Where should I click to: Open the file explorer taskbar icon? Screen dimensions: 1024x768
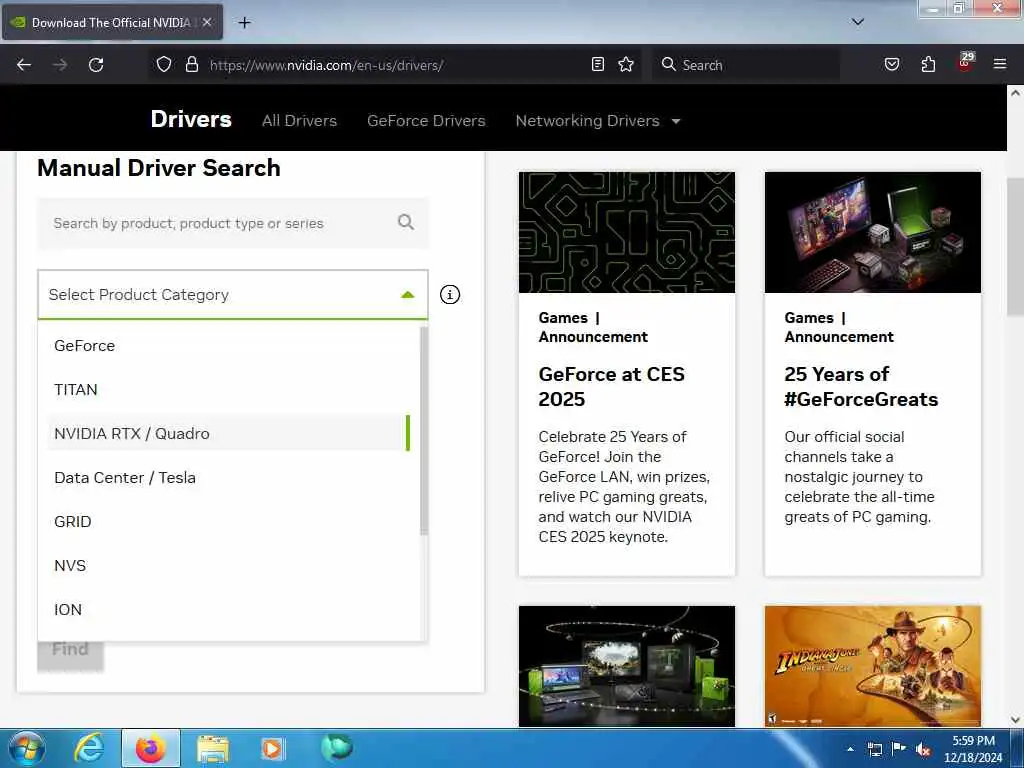point(213,749)
